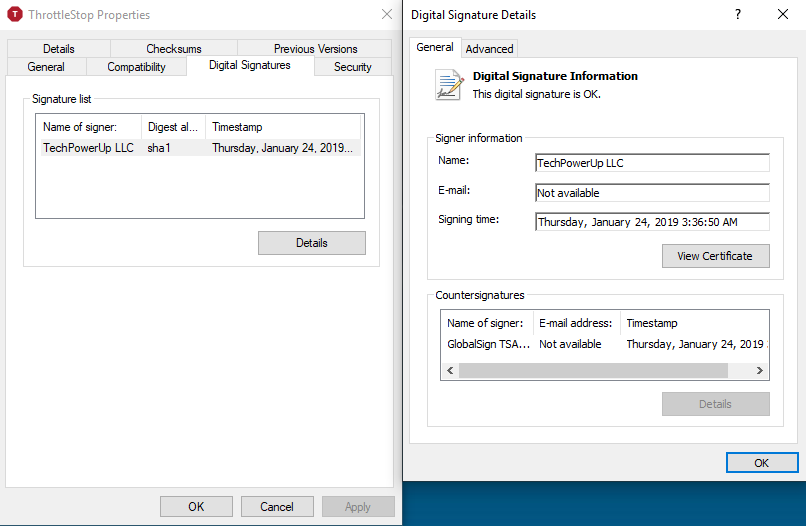Select the TechPowerUp LLC signature row

click(88, 148)
